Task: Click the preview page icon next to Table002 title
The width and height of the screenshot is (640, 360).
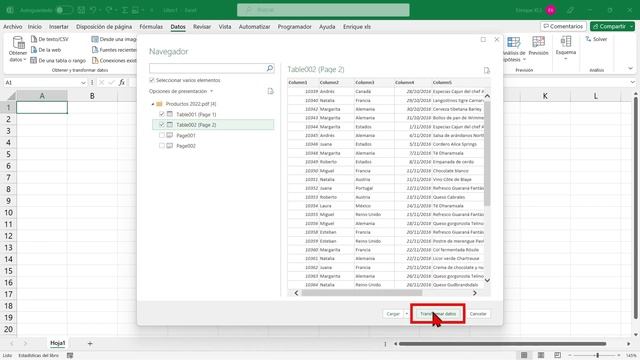Action: (487, 70)
